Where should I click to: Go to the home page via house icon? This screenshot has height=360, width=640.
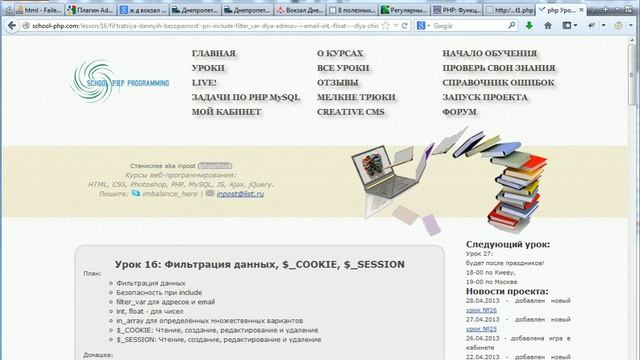(x=548, y=26)
